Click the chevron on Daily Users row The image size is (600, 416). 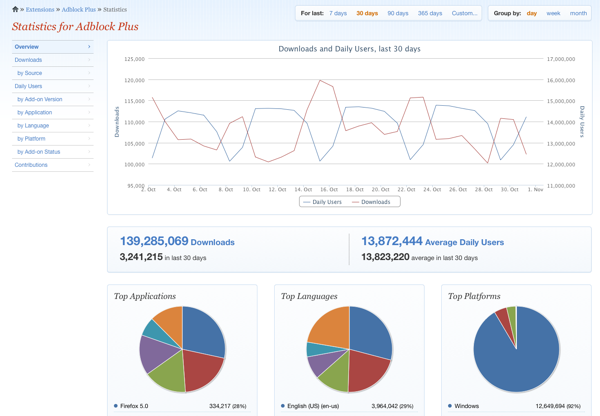tap(89, 86)
